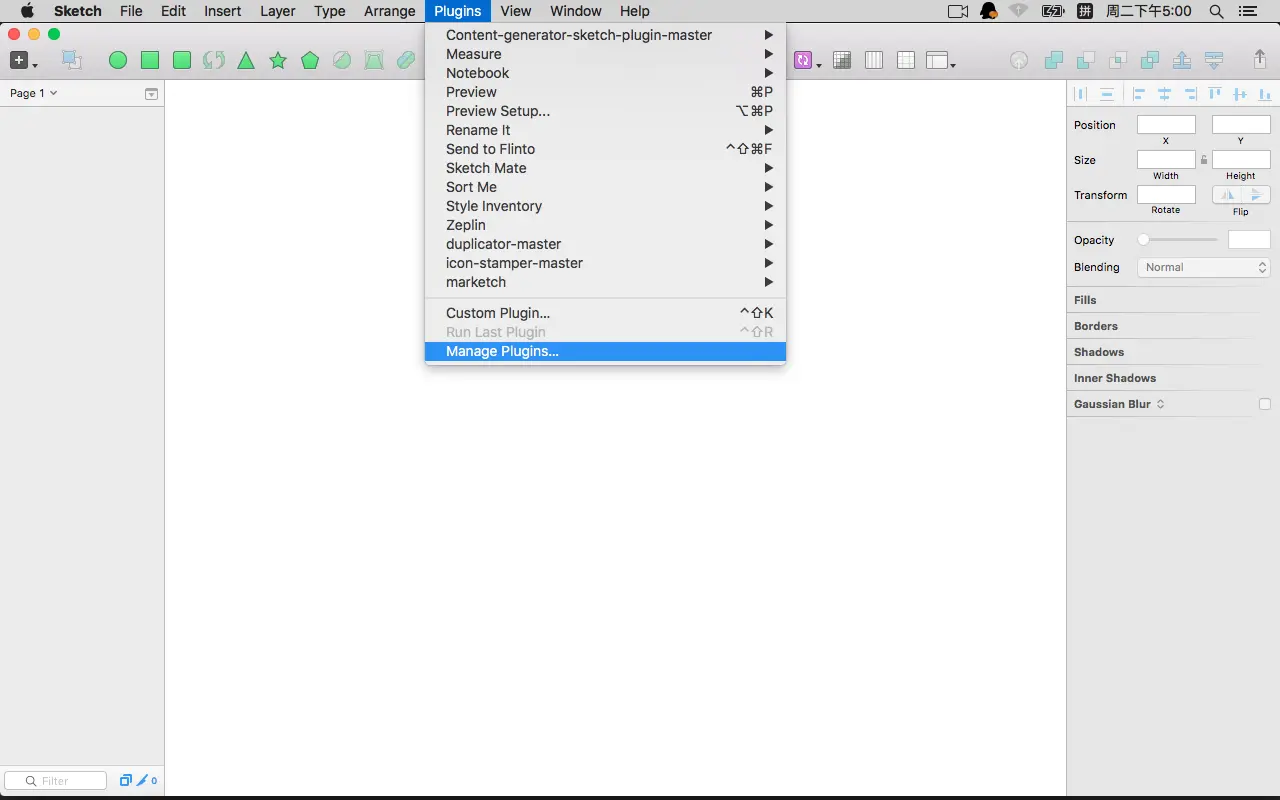The image size is (1280, 800).
Task: Click the Move Backward icon
Action: (1214, 60)
